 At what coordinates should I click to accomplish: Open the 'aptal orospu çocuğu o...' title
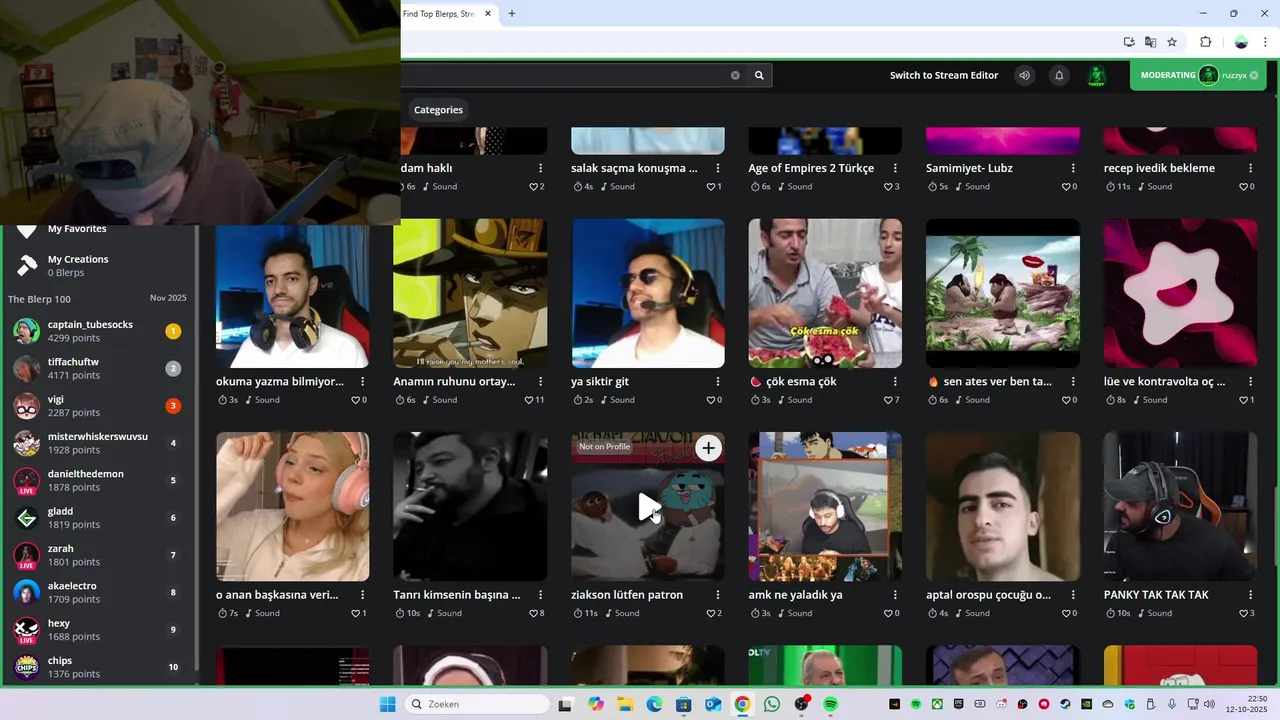click(x=988, y=594)
